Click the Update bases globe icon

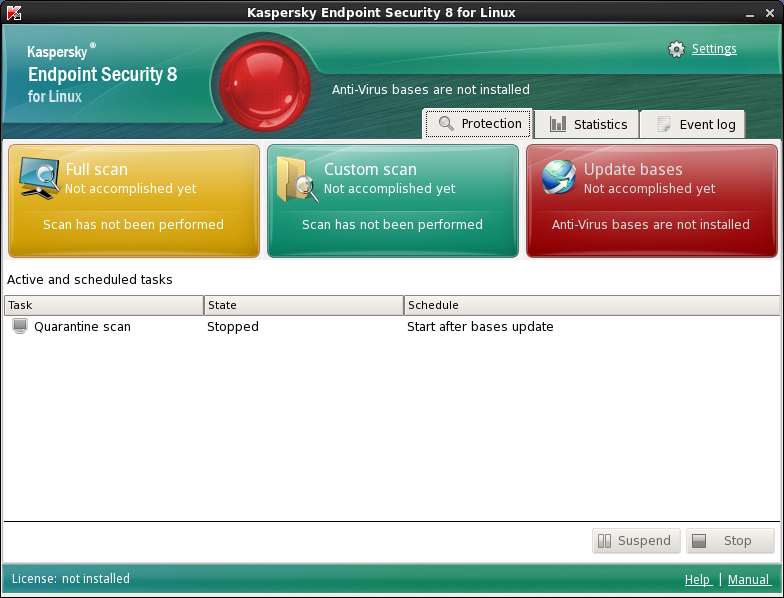pos(559,177)
